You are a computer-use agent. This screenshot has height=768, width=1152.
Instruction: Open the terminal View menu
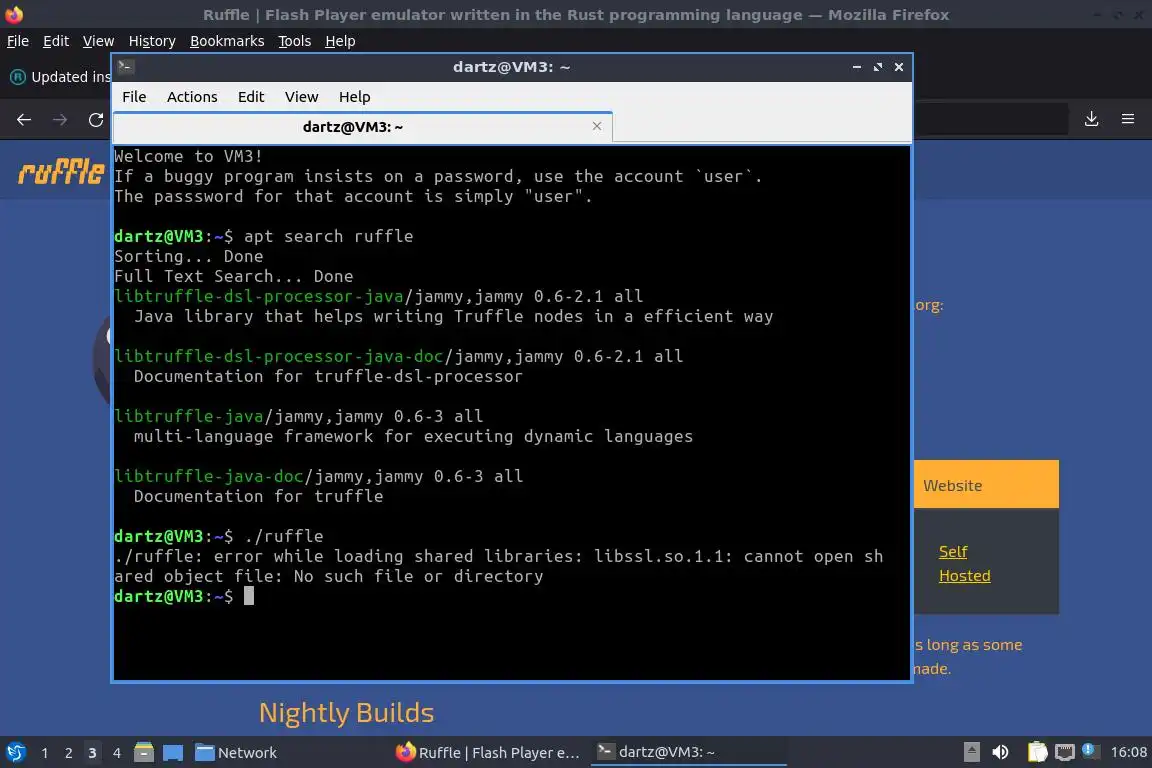(x=301, y=97)
